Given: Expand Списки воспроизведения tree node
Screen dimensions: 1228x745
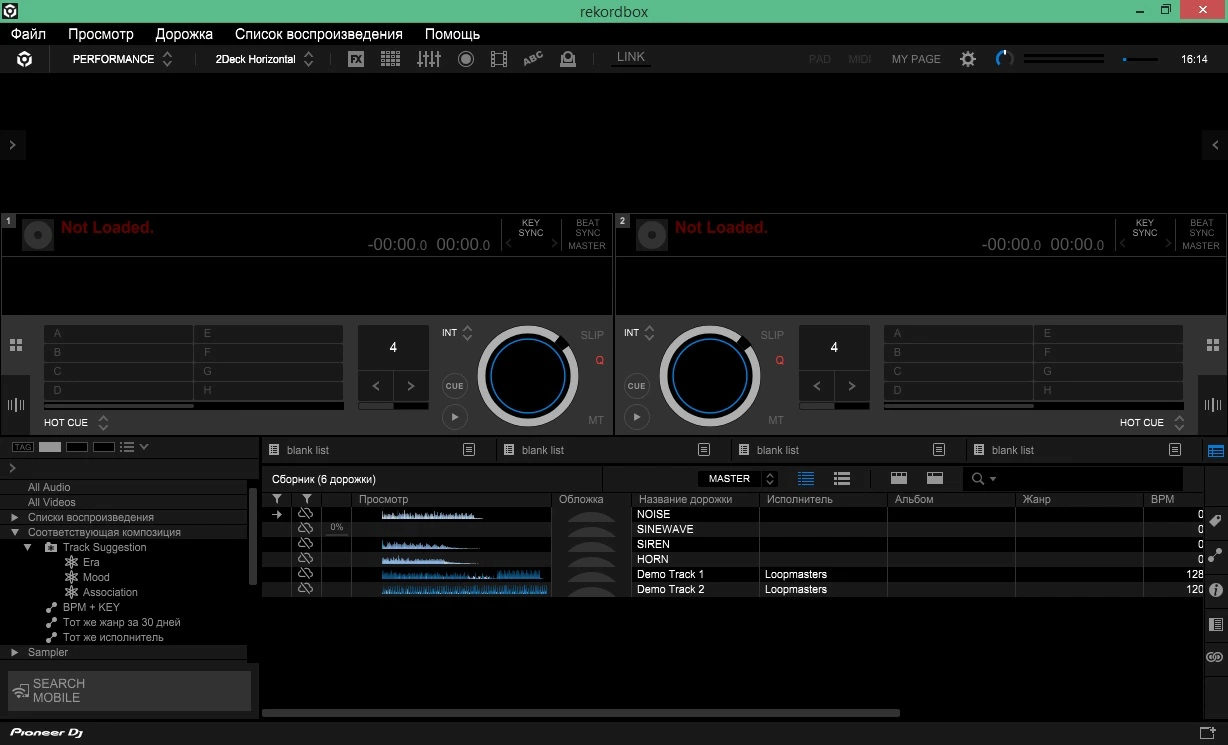Looking at the screenshot, I should pos(14,518).
